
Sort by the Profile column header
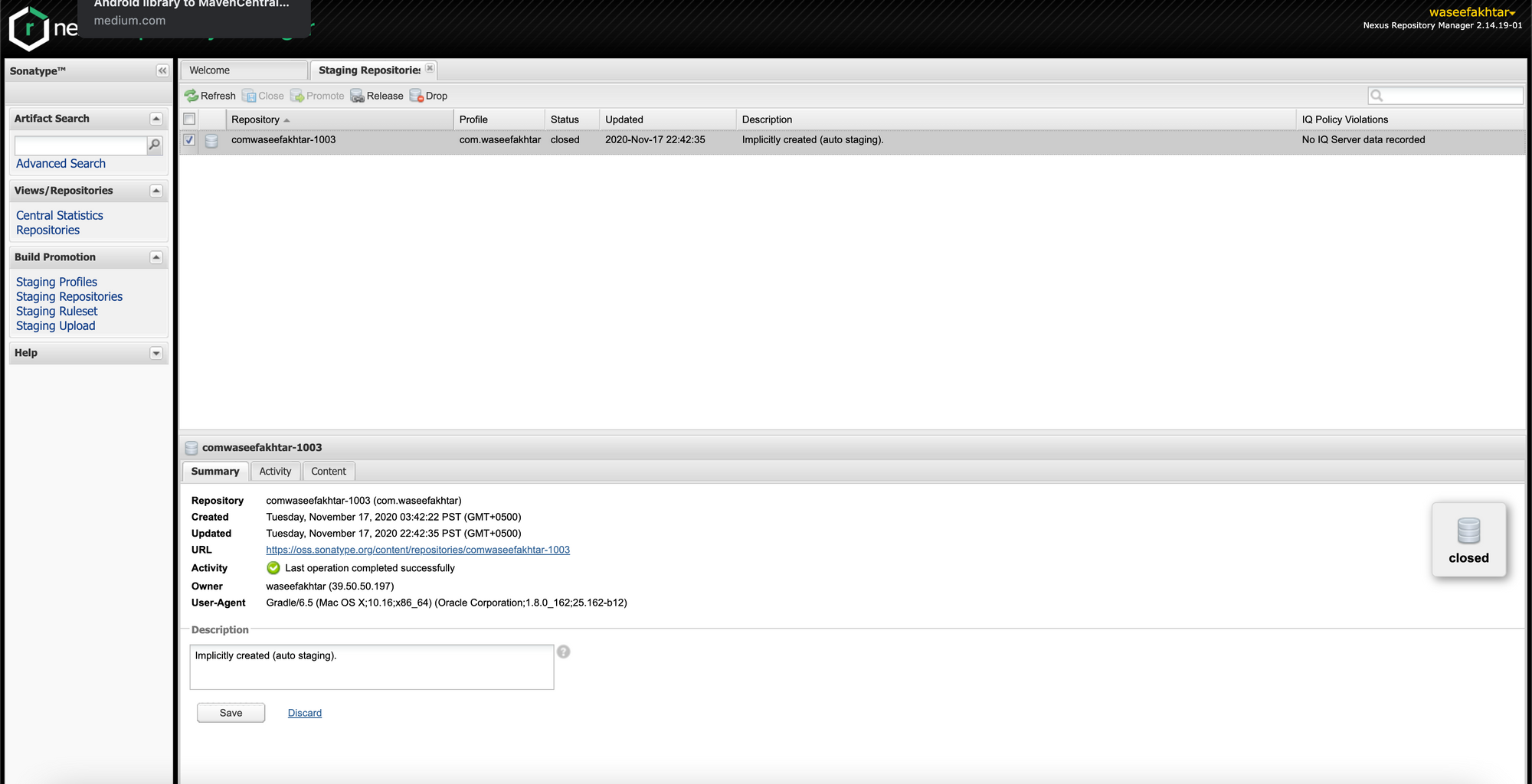(499, 119)
